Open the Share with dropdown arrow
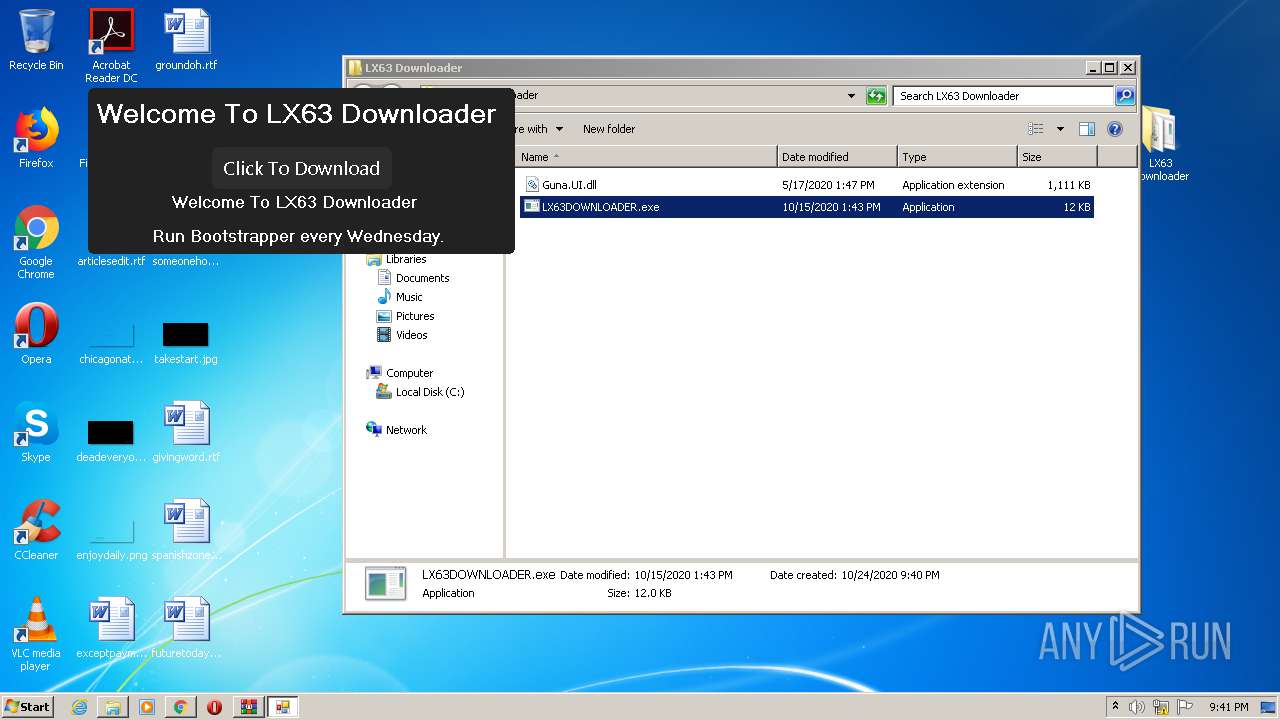1280x720 pixels. [x=559, y=129]
